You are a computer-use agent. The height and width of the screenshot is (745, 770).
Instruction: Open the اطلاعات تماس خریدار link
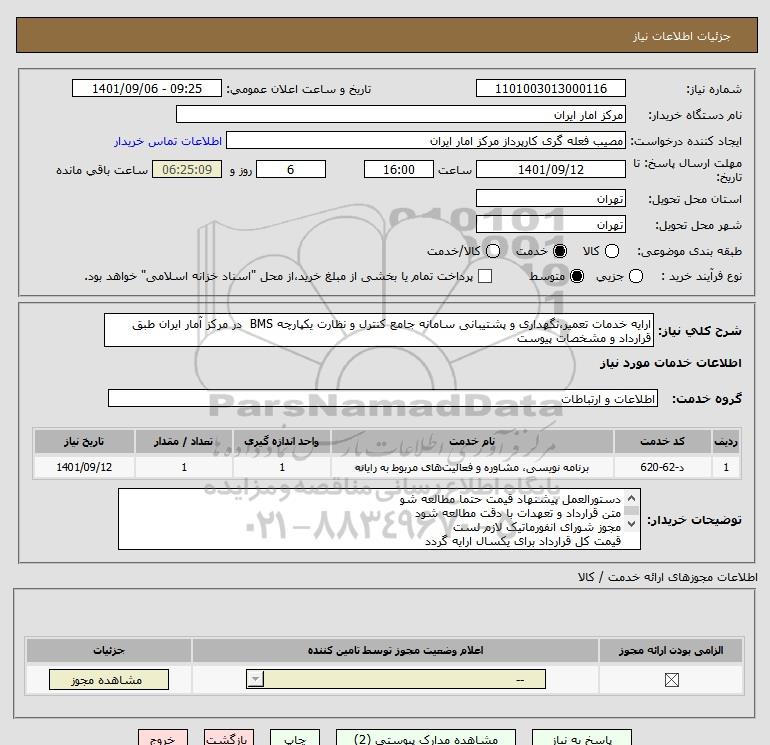point(168,141)
